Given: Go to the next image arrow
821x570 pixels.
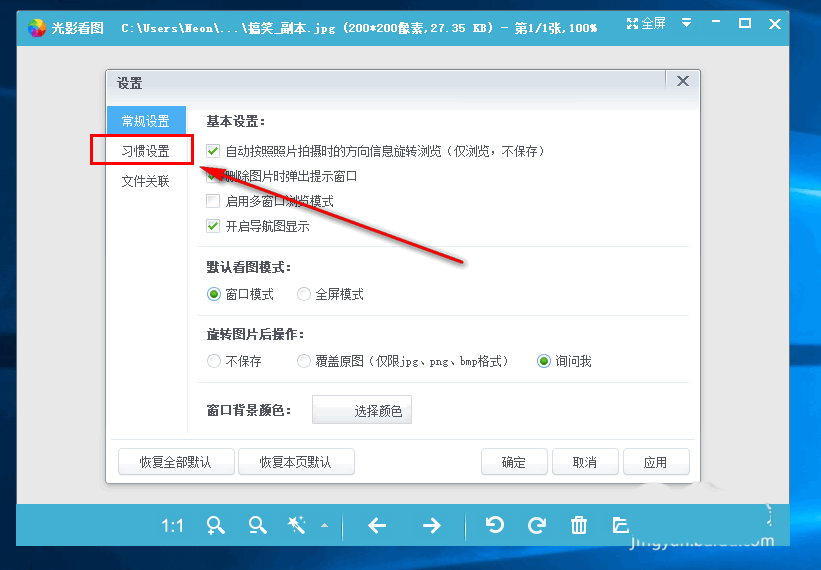Looking at the screenshot, I should [431, 525].
